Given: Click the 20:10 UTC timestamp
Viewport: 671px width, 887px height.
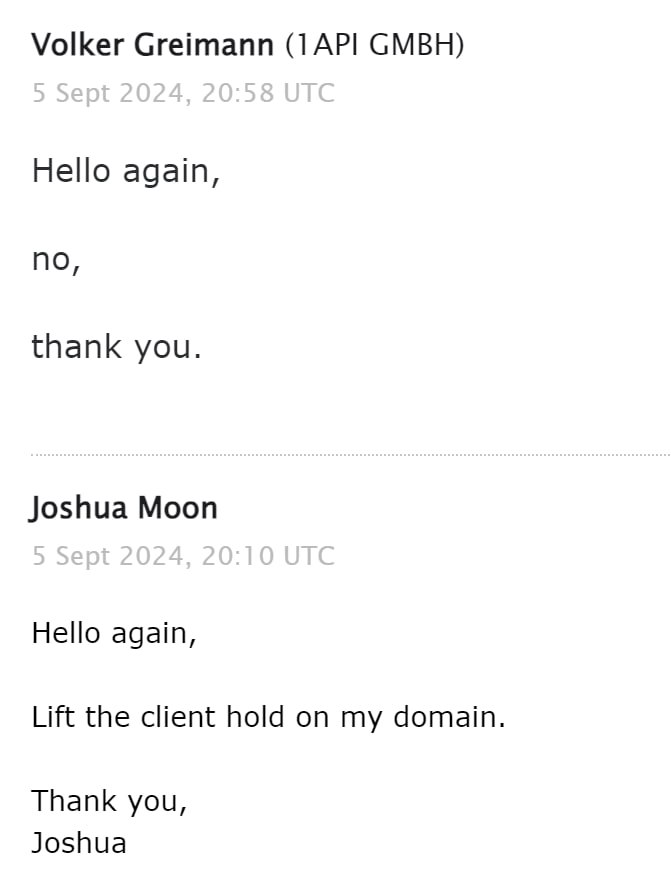Looking at the screenshot, I should [x=268, y=556].
